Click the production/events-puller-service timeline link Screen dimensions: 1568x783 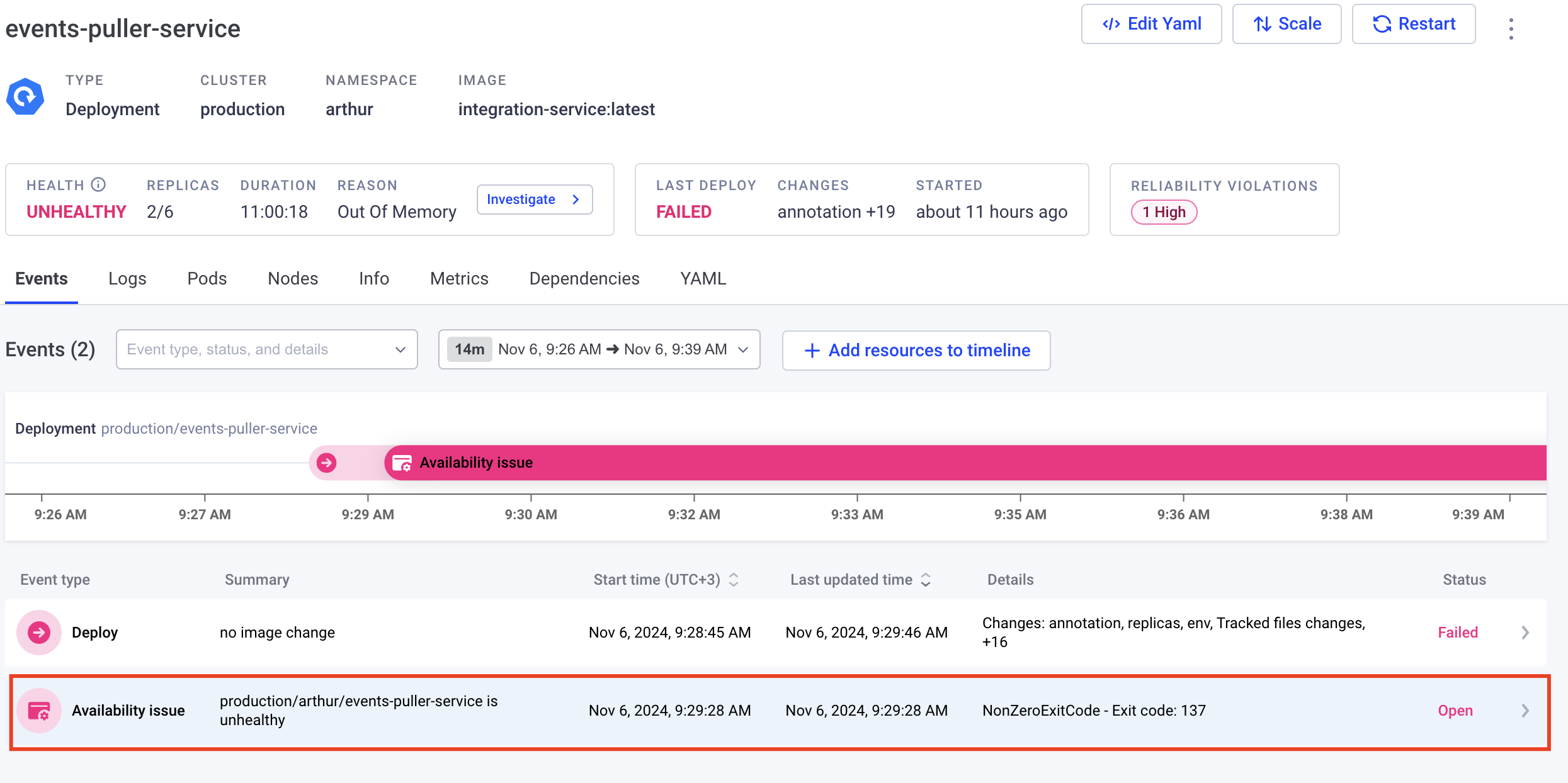(x=209, y=429)
